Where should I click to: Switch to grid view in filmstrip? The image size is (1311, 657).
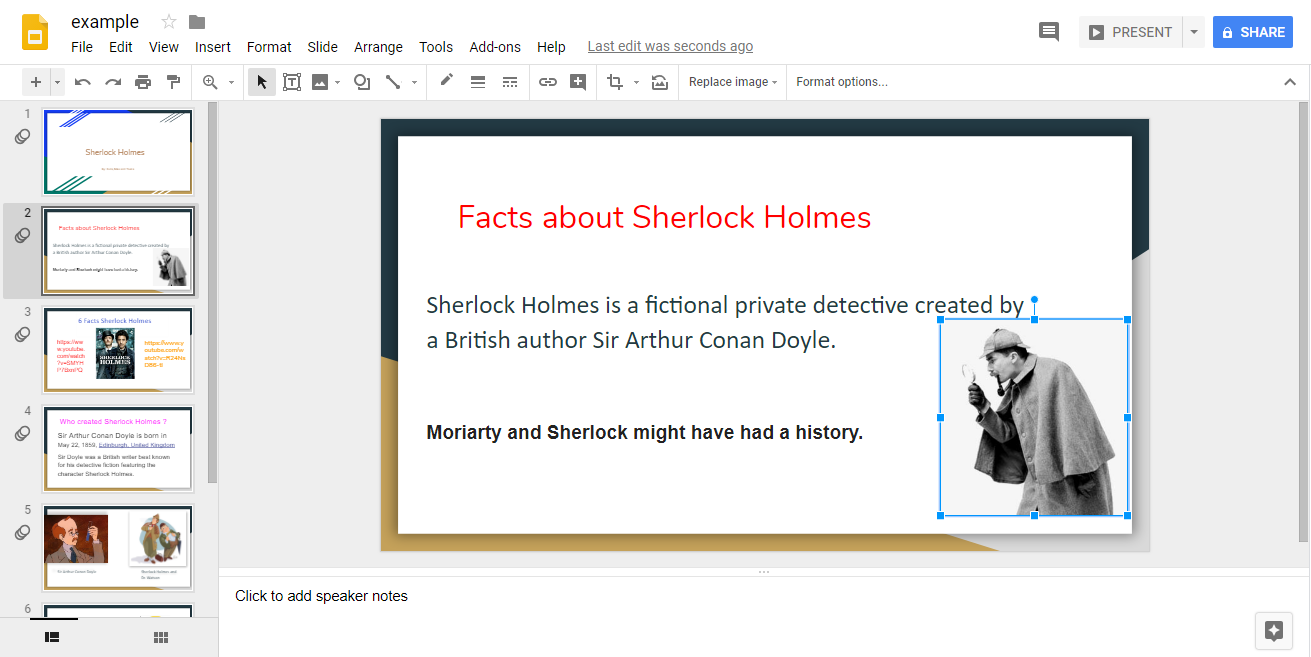point(160,637)
